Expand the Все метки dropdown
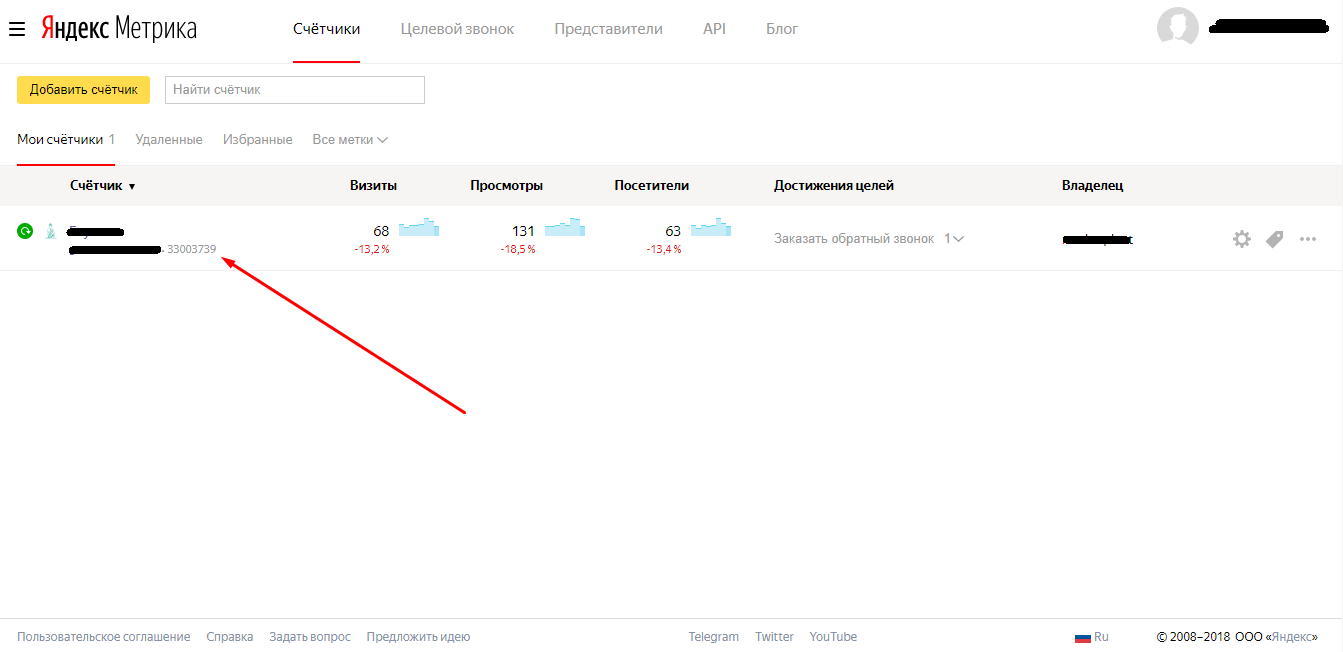 pyautogui.click(x=350, y=140)
